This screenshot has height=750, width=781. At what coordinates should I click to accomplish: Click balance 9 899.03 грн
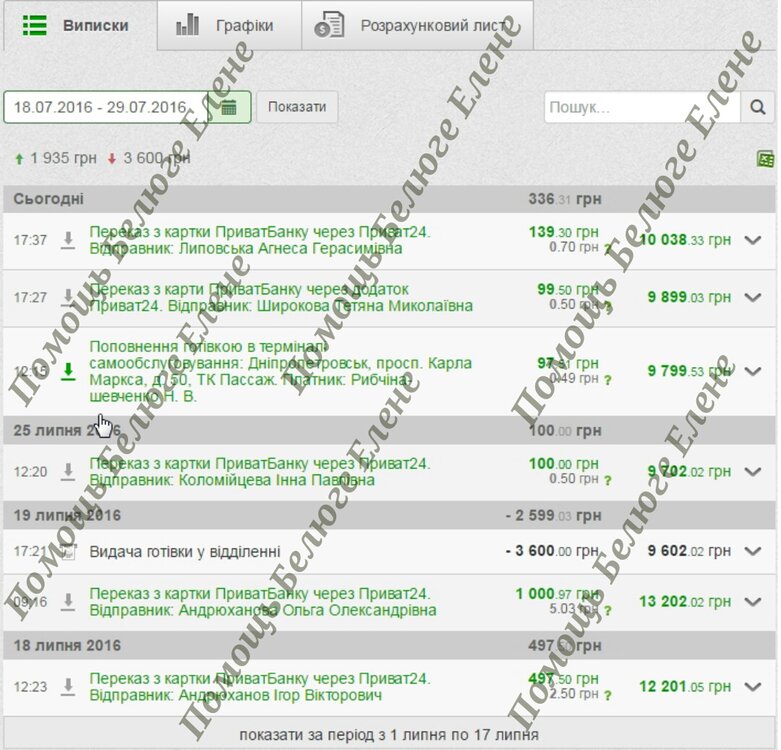click(x=689, y=297)
